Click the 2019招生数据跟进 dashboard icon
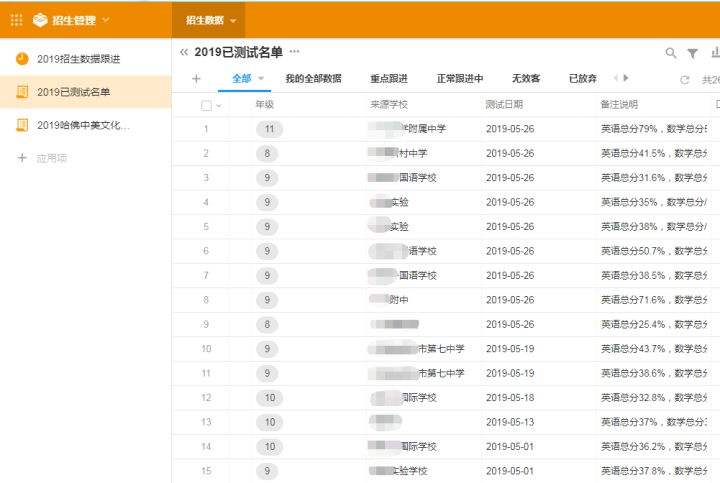Image resolution: width=720 pixels, height=483 pixels. (x=22, y=59)
